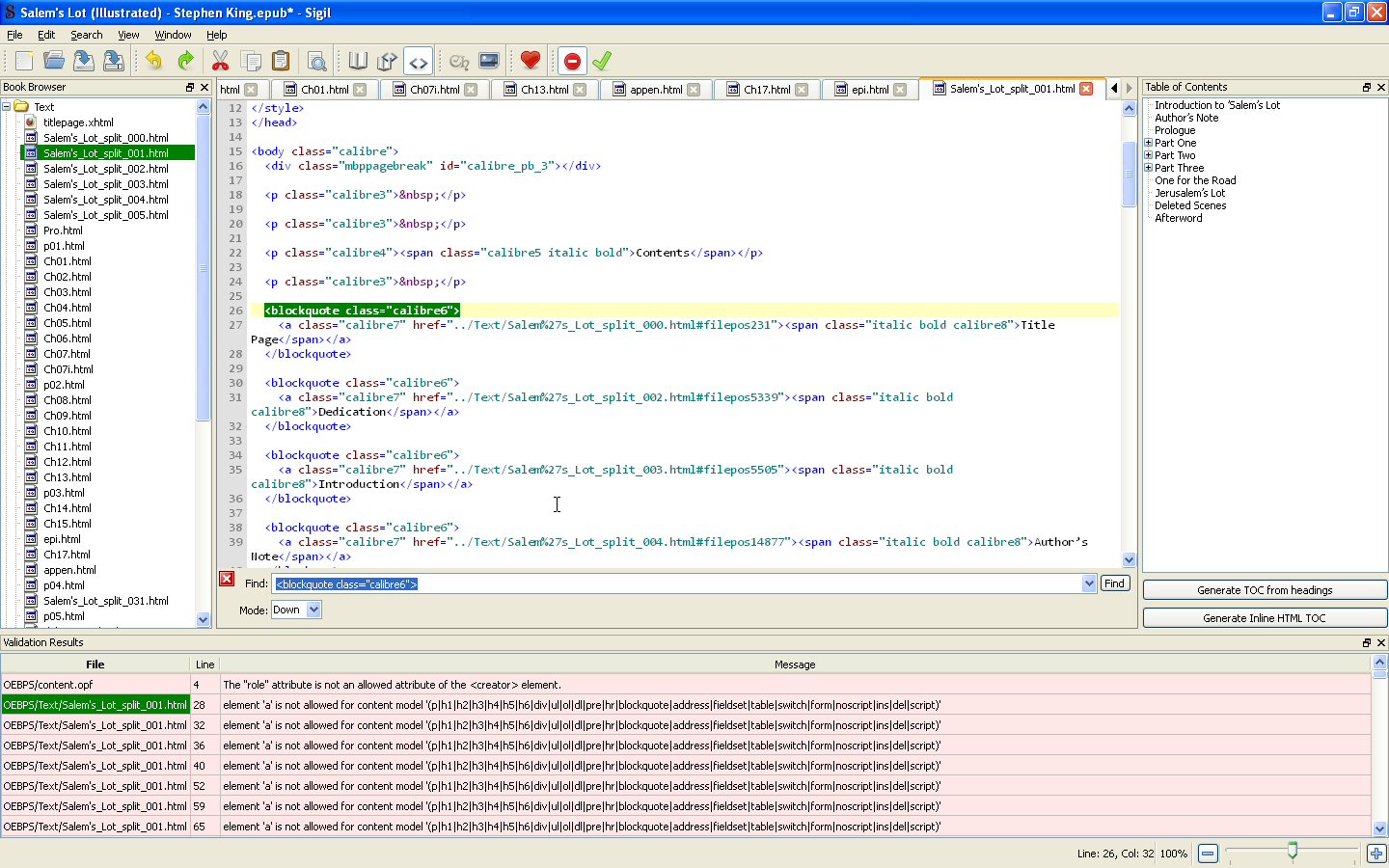
Task: Click the Open folder icon
Action: pyautogui.click(x=54, y=61)
